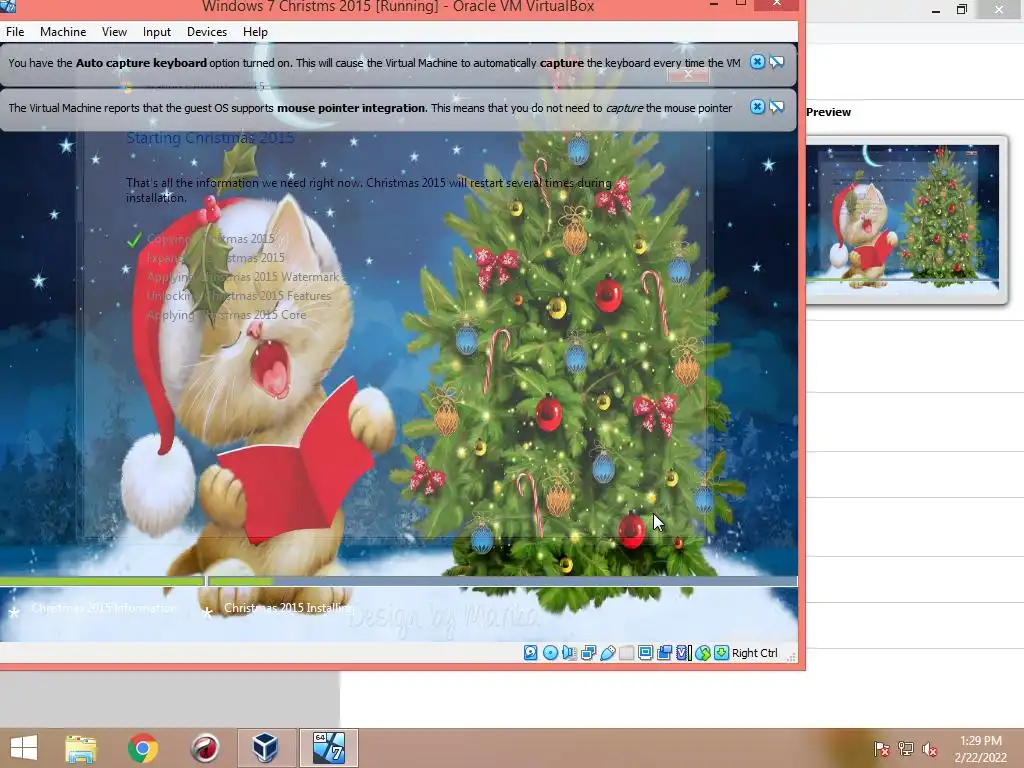The width and height of the screenshot is (1024, 768).
Task: Click the display settings status icon
Action: 645,652
